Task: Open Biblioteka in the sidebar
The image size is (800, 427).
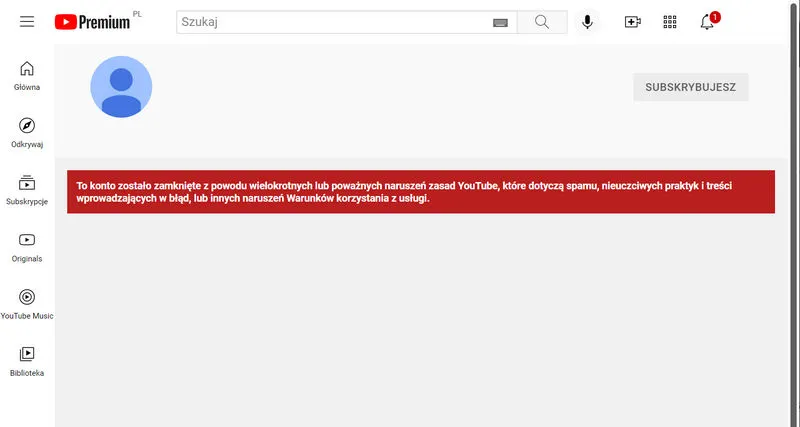Action: (x=27, y=361)
